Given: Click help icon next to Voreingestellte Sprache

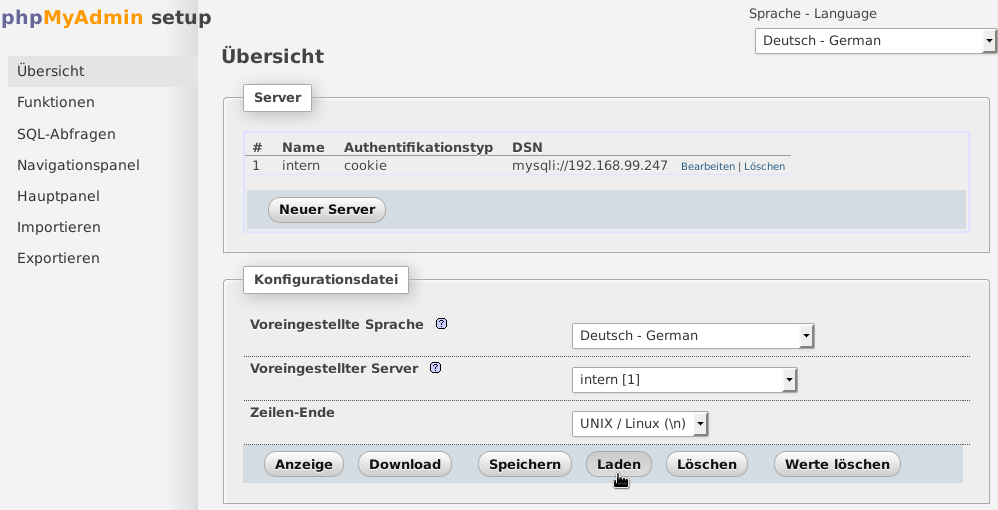Looking at the screenshot, I should 441,324.
